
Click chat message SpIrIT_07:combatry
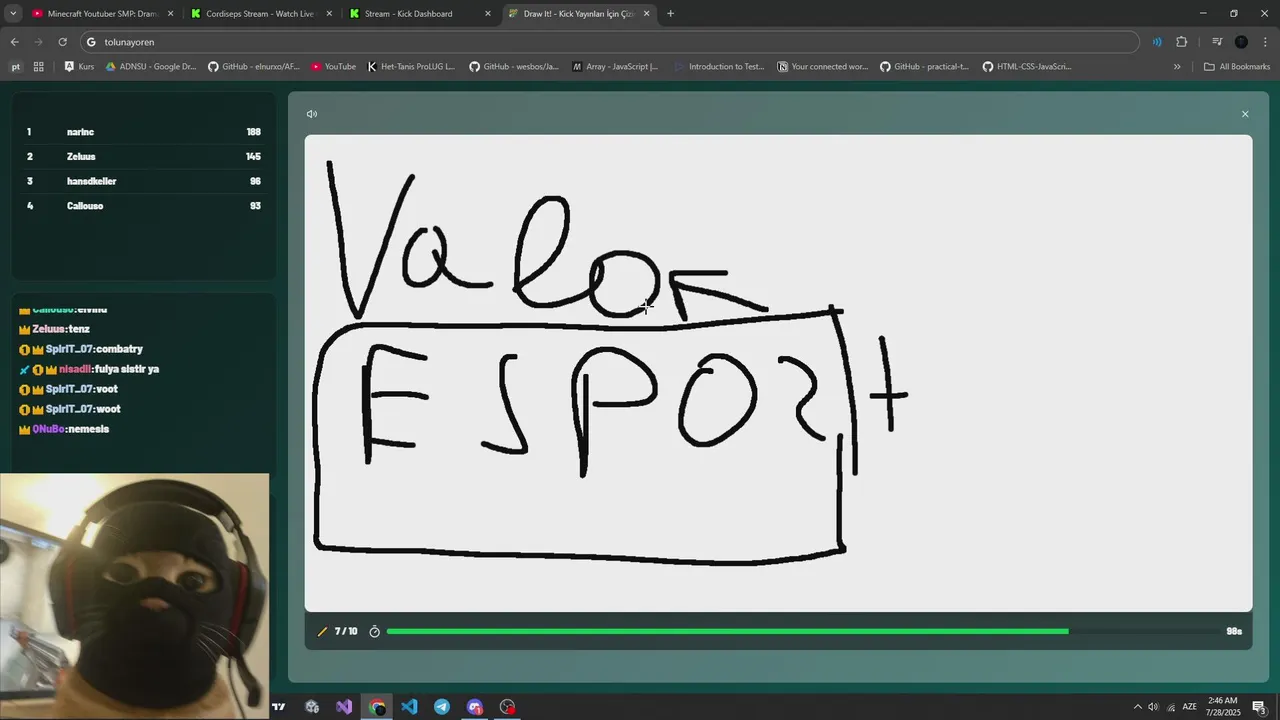click(x=81, y=349)
